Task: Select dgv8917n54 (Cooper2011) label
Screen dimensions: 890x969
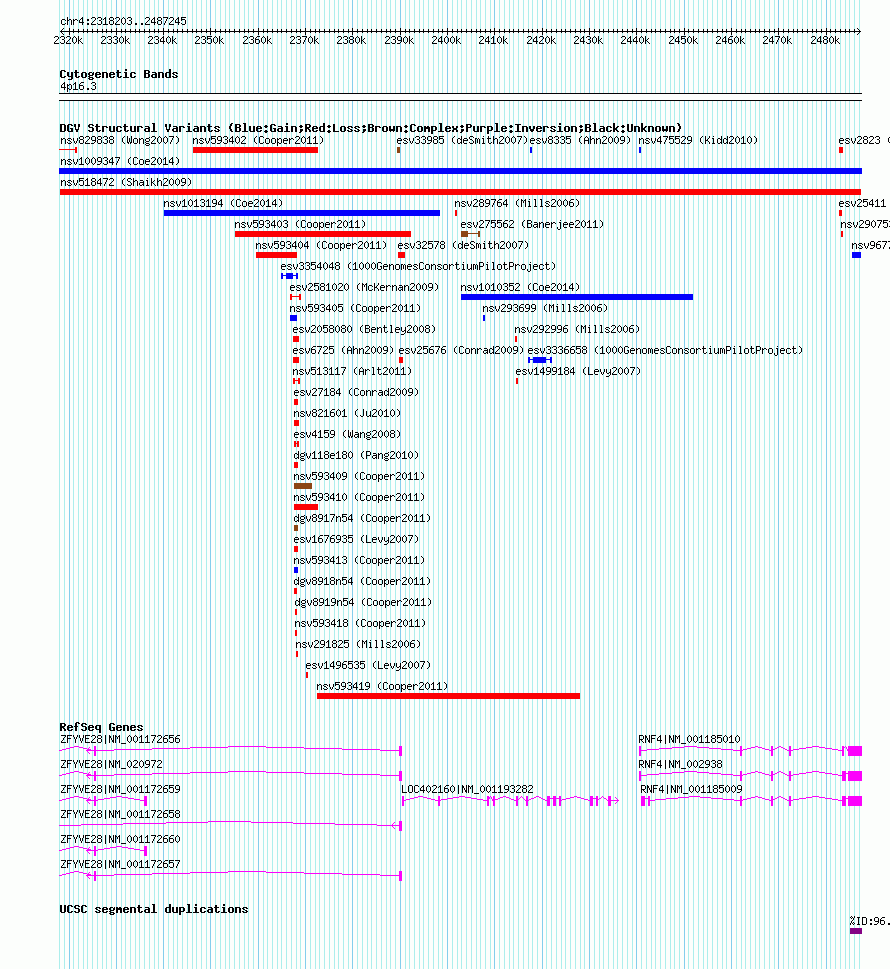Action: (362, 518)
